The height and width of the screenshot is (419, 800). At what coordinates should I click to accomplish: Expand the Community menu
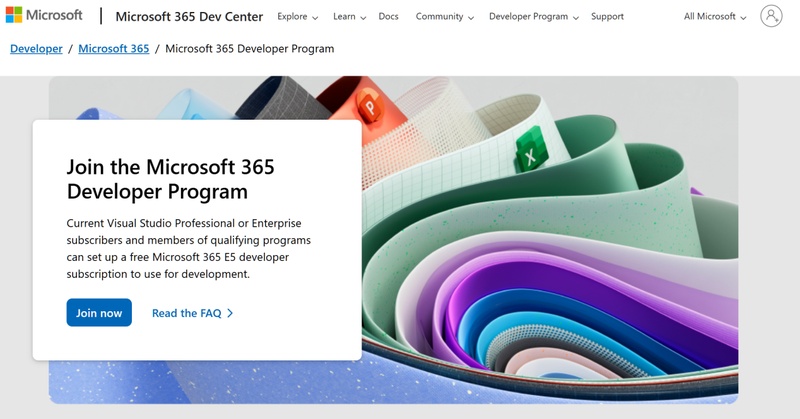tap(444, 16)
